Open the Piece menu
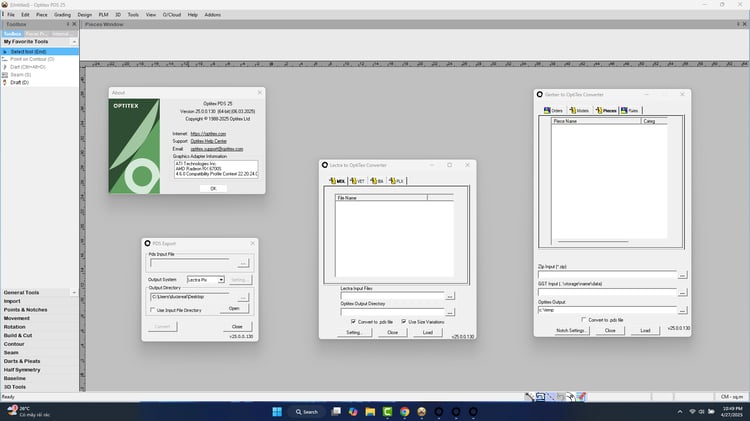Image resolution: width=750 pixels, height=421 pixels. [x=42, y=15]
